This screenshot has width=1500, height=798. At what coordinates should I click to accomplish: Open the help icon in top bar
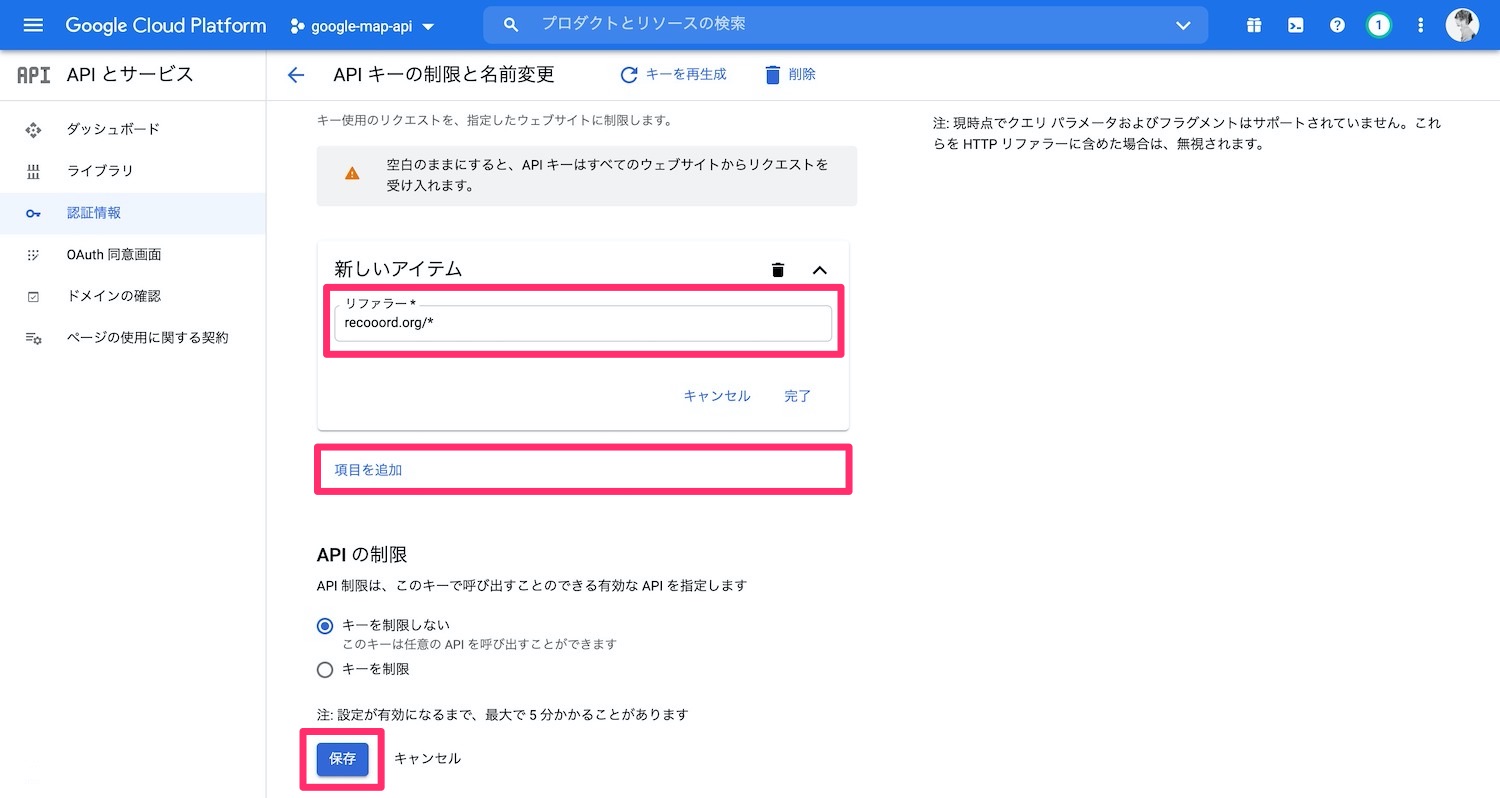(x=1337, y=25)
